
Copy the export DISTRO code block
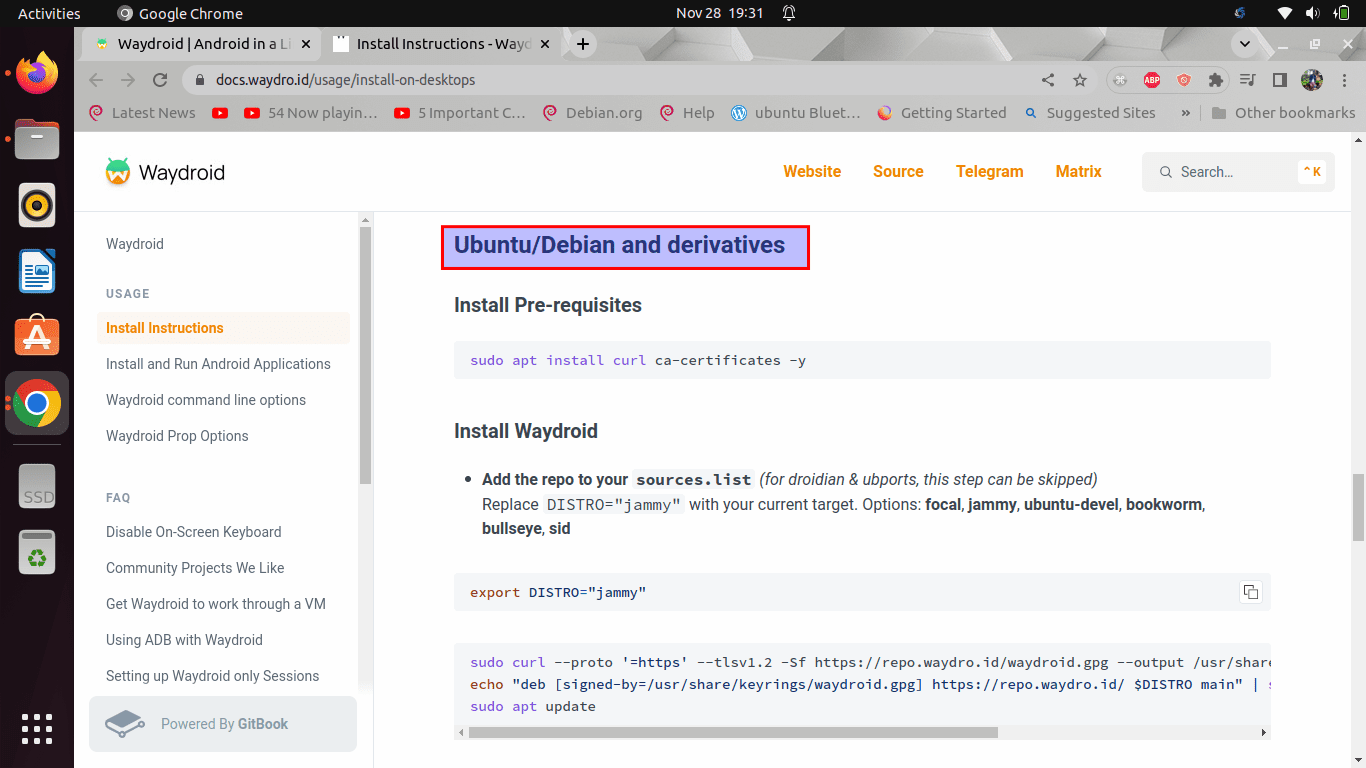pyautogui.click(x=1250, y=592)
